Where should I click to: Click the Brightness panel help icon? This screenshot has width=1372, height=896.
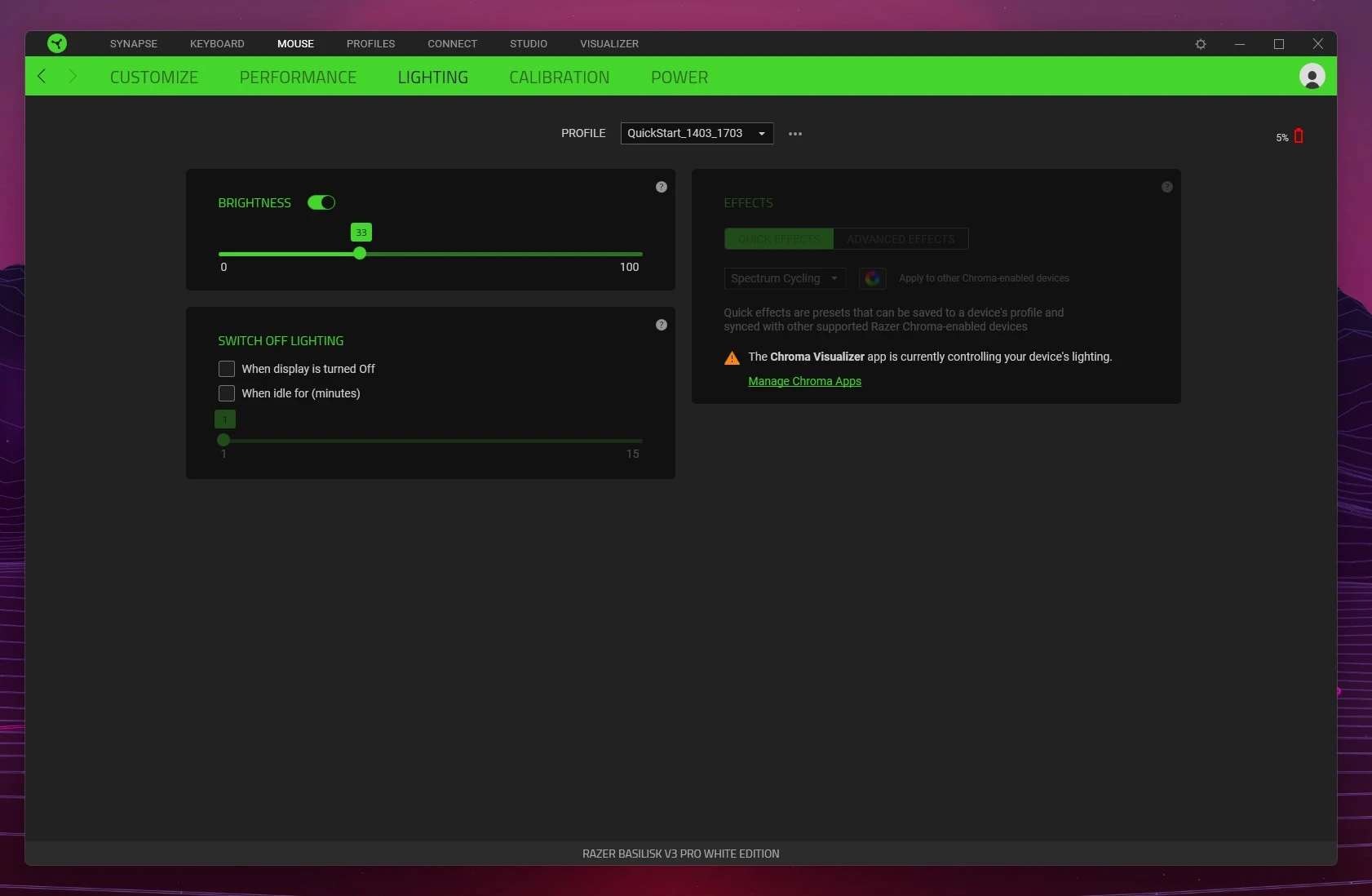tap(662, 187)
